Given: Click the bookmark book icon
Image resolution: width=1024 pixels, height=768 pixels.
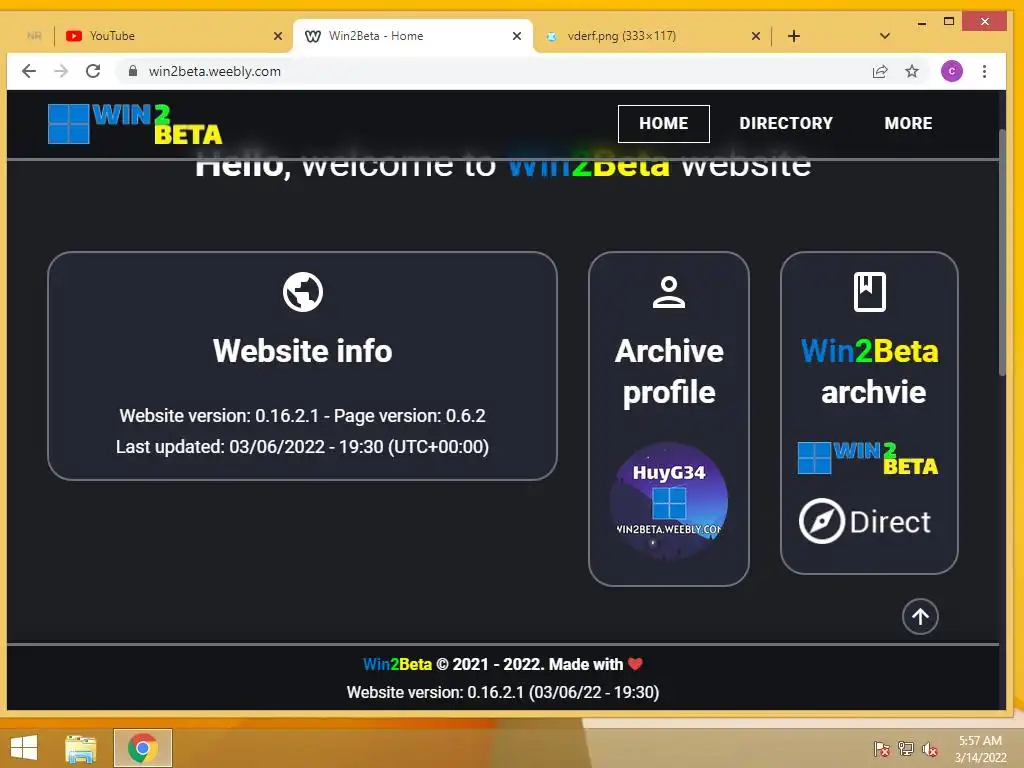Looking at the screenshot, I should pyautogui.click(x=869, y=292).
